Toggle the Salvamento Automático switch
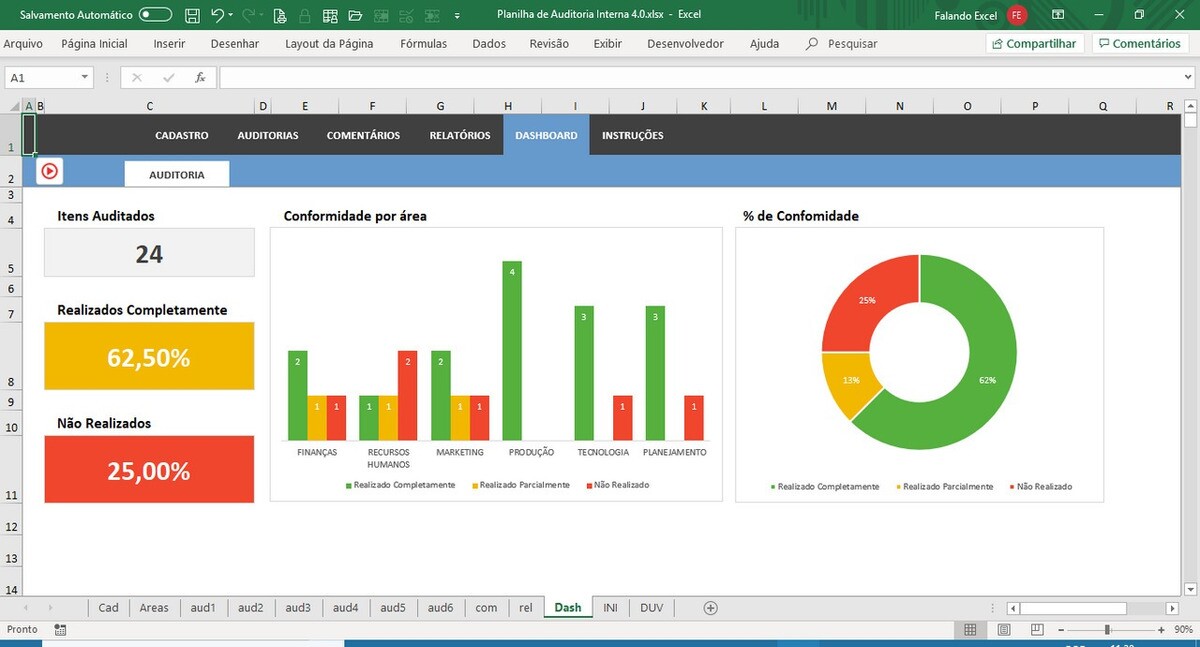This screenshot has width=1200, height=647. tap(155, 15)
